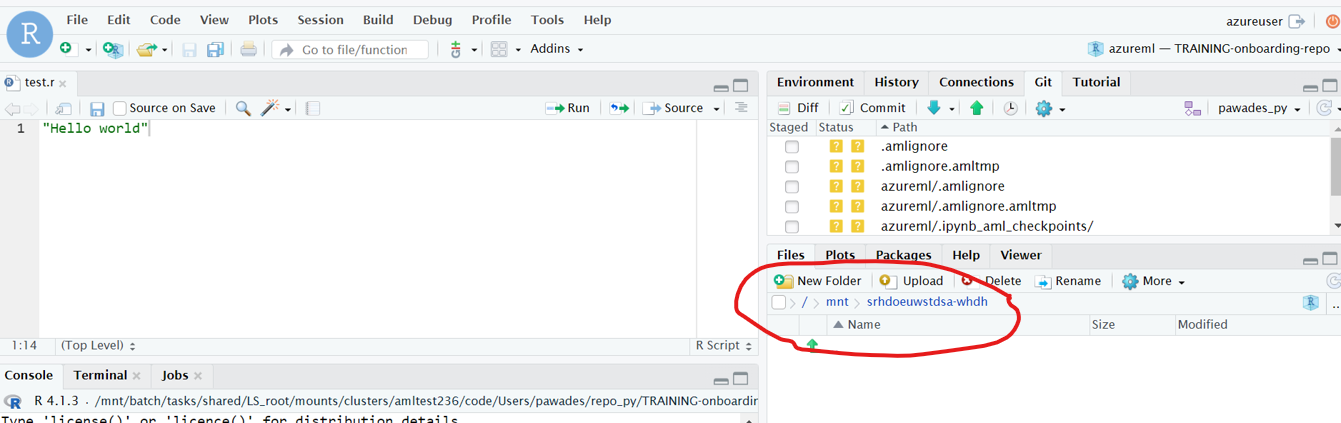Image resolution: width=1341 pixels, height=423 pixels.
Task: Click the mnt breadcrumb path link
Action: (837, 302)
